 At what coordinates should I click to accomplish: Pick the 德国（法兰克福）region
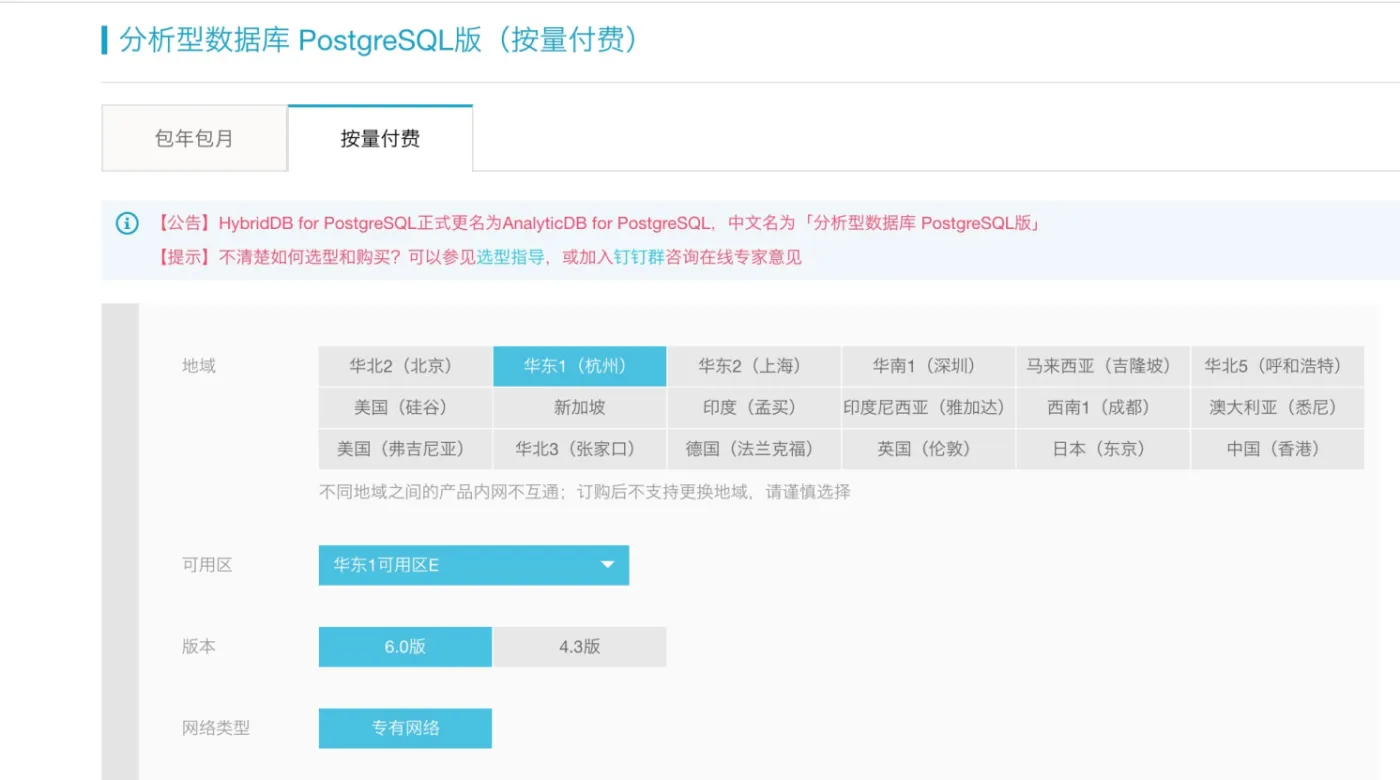tap(754, 449)
